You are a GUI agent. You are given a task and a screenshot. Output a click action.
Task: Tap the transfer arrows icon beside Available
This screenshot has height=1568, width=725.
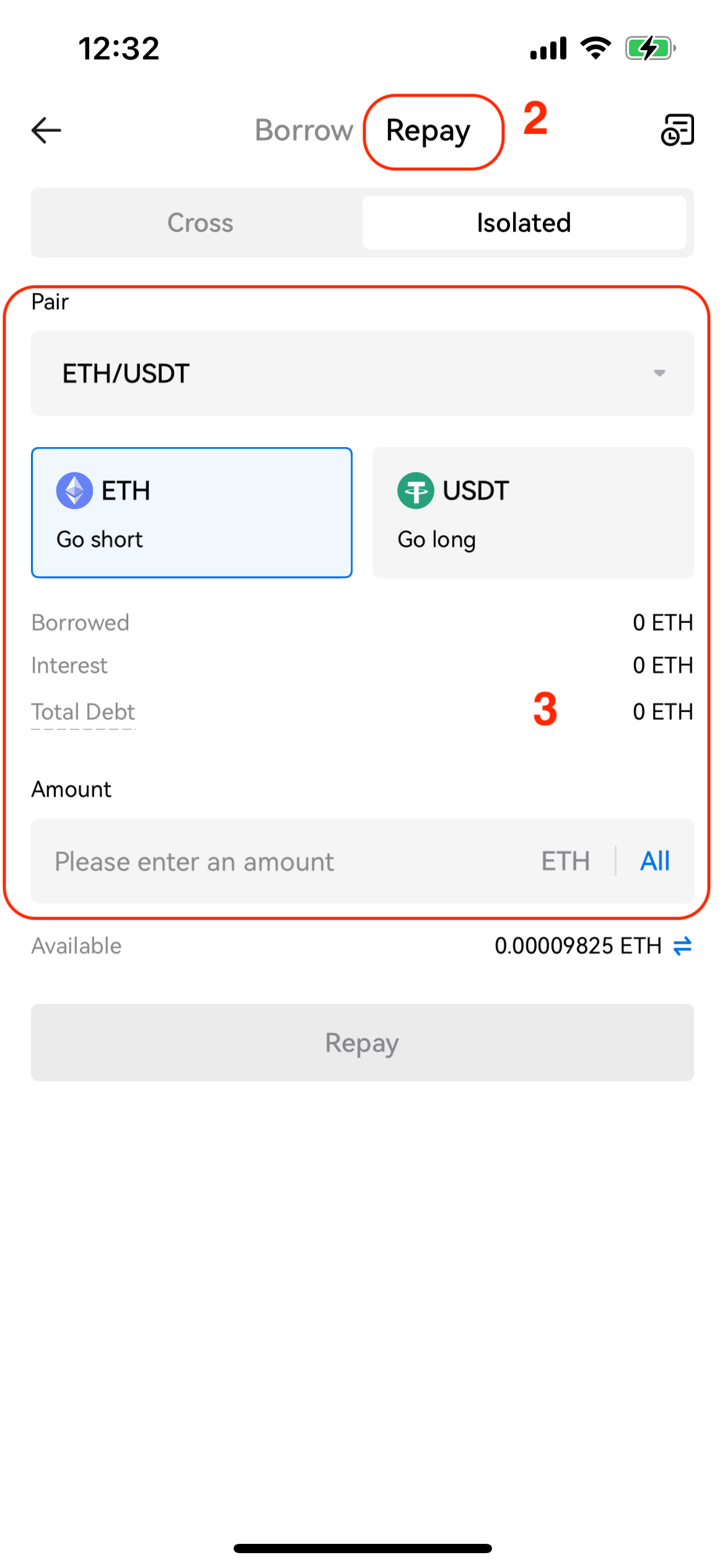682,946
